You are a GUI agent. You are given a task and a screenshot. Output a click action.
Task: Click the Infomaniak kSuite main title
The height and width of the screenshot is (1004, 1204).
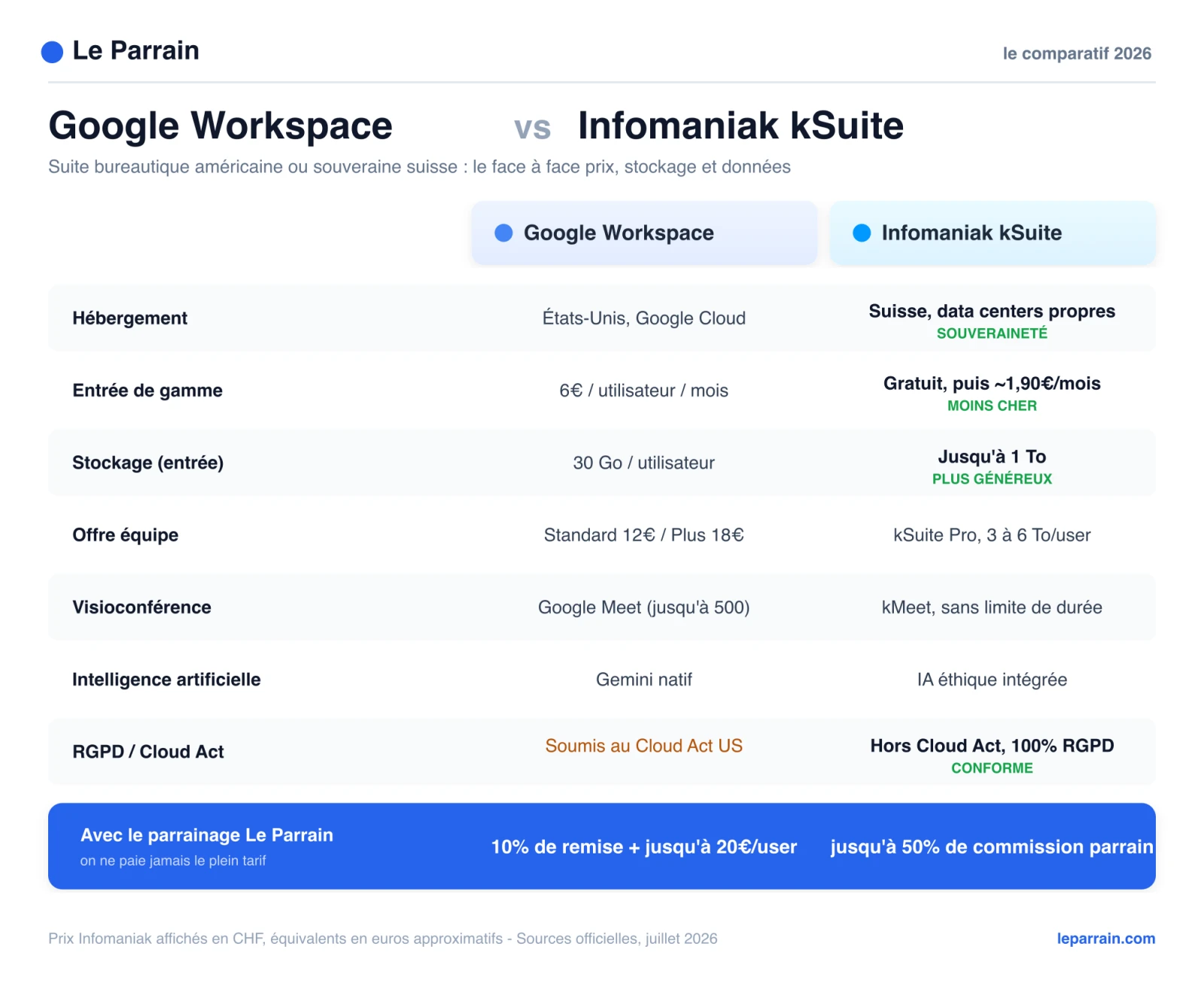point(740,126)
